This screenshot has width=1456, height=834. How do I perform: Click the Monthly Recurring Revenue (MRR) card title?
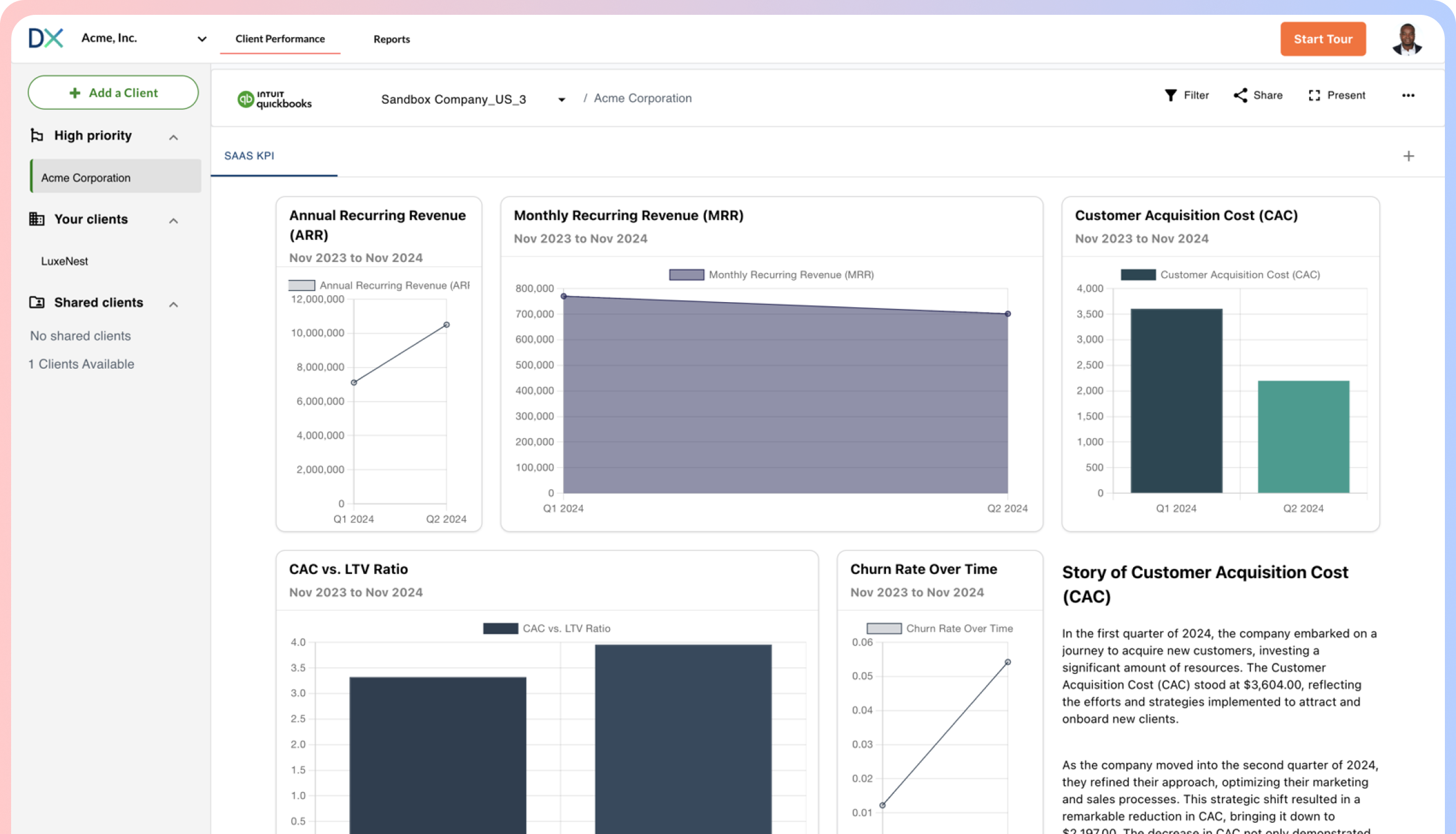pyautogui.click(x=629, y=215)
